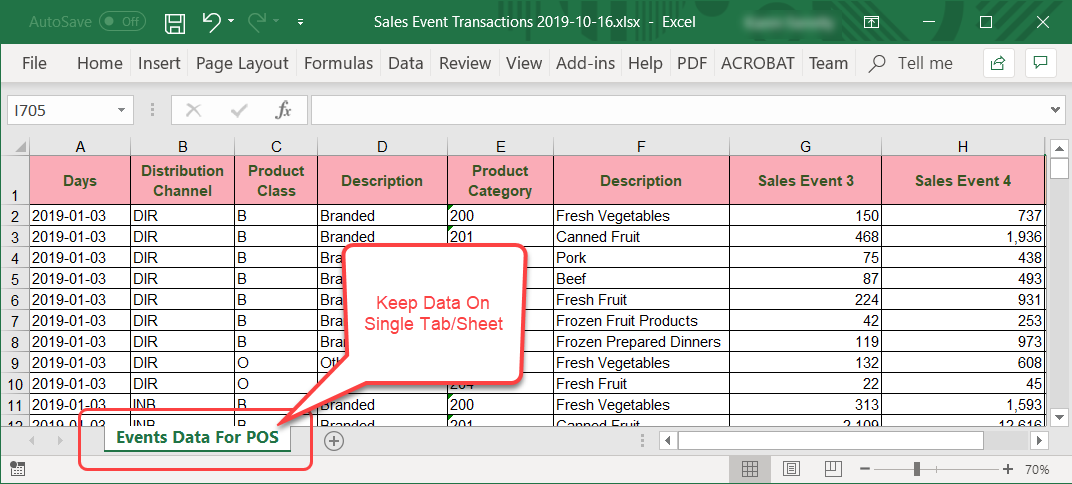Screen dimensions: 1072x484
Task: Open the File menu
Action: (x=34, y=63)
